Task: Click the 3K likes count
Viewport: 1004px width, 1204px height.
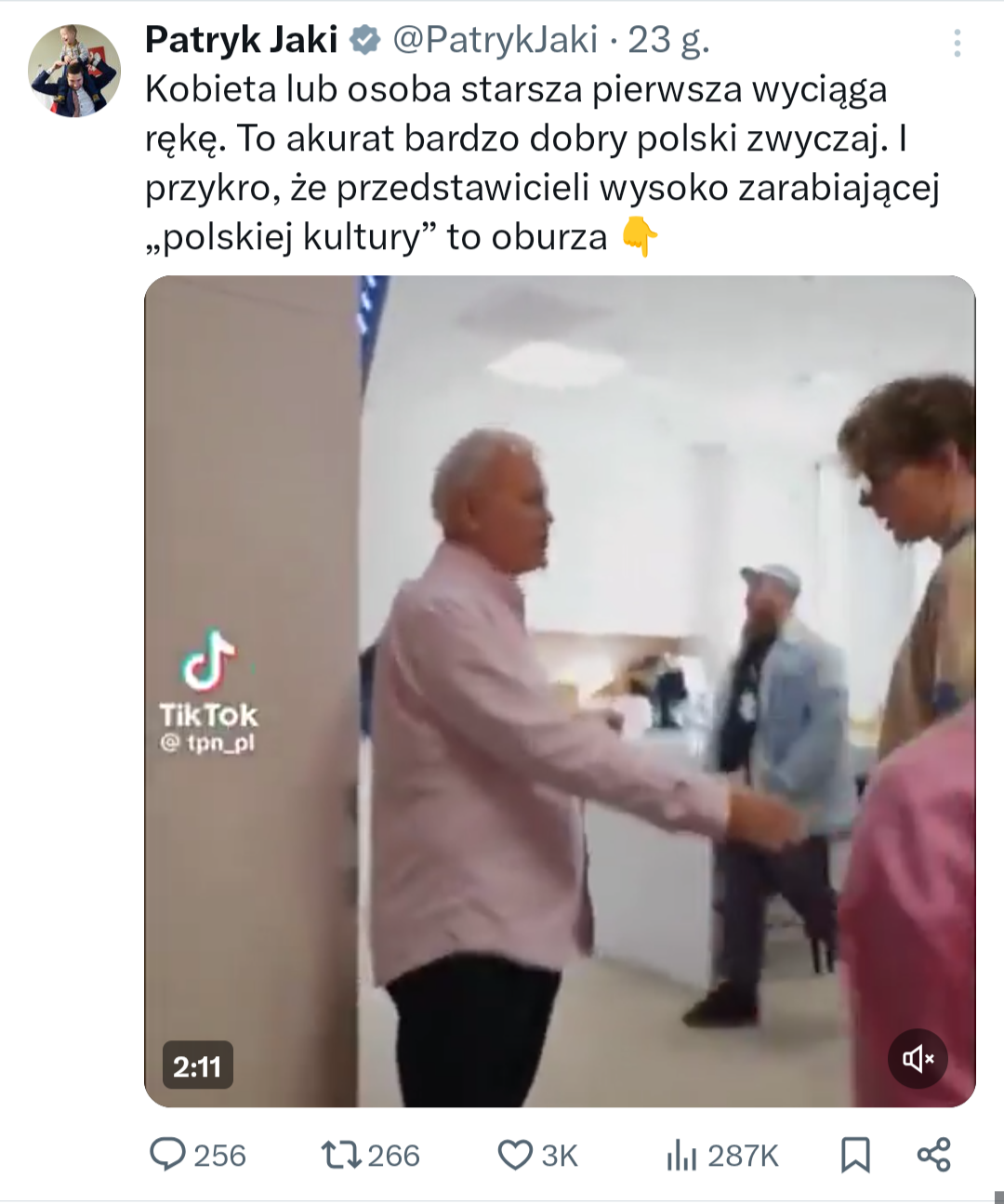Action: pos(560,1156)
